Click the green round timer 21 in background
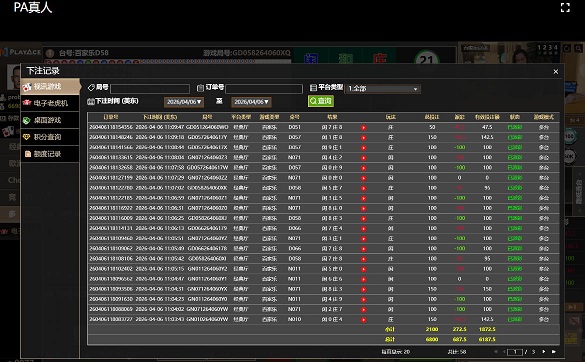 coord(426,59)
